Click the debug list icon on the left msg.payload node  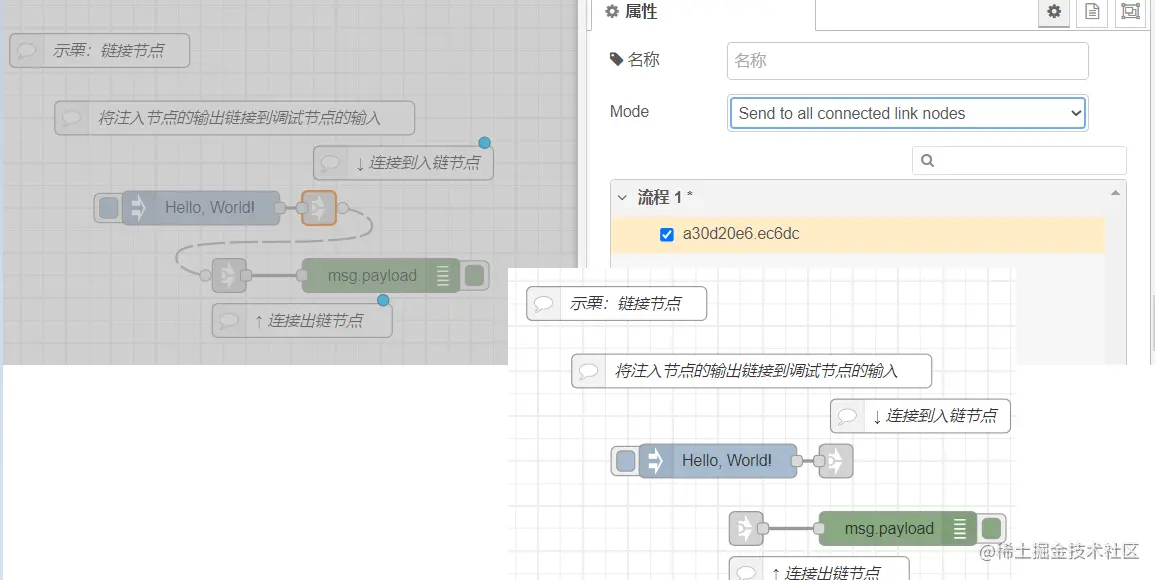[x=442, y=276]
